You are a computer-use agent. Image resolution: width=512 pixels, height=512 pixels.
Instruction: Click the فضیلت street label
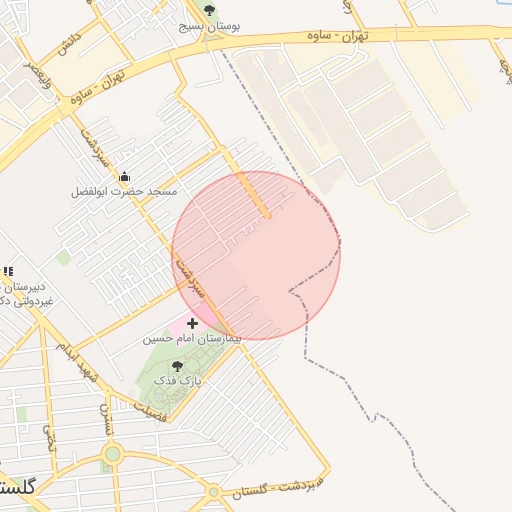(150, 413)
